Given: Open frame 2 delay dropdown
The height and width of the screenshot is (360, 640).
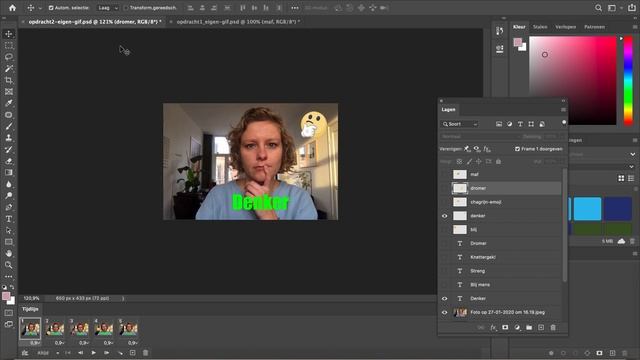Looking at the screenshot, I should point(60,343).
